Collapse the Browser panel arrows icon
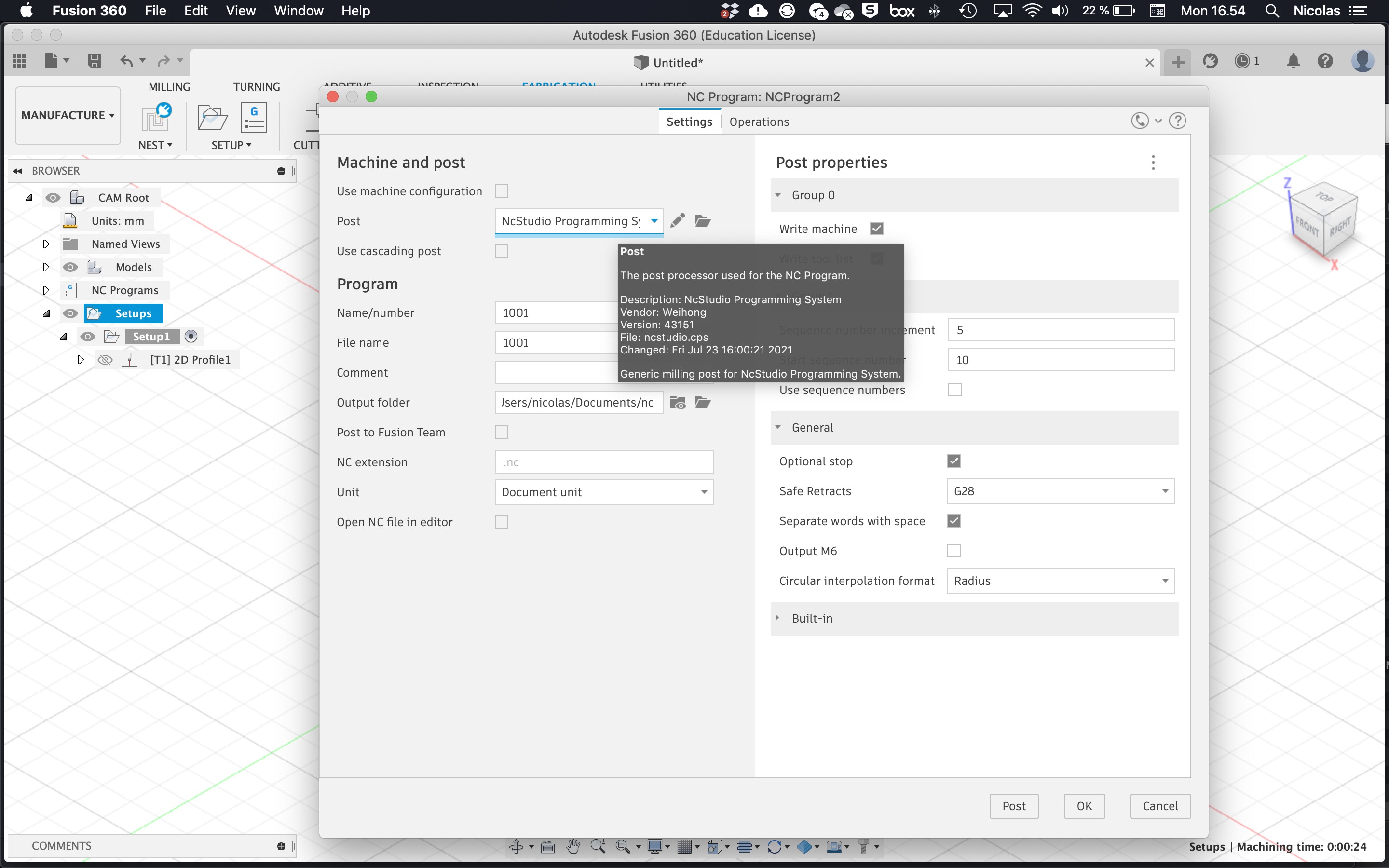The image size is (1389, 868). point(17,171)
